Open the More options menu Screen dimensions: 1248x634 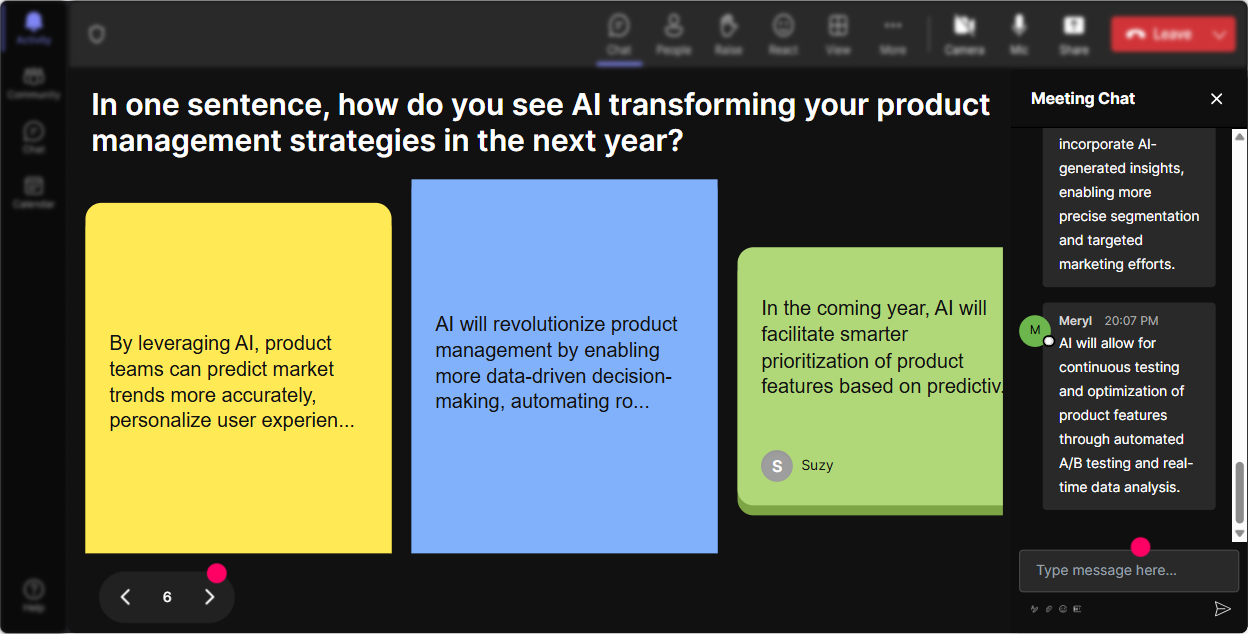(893, 34)
